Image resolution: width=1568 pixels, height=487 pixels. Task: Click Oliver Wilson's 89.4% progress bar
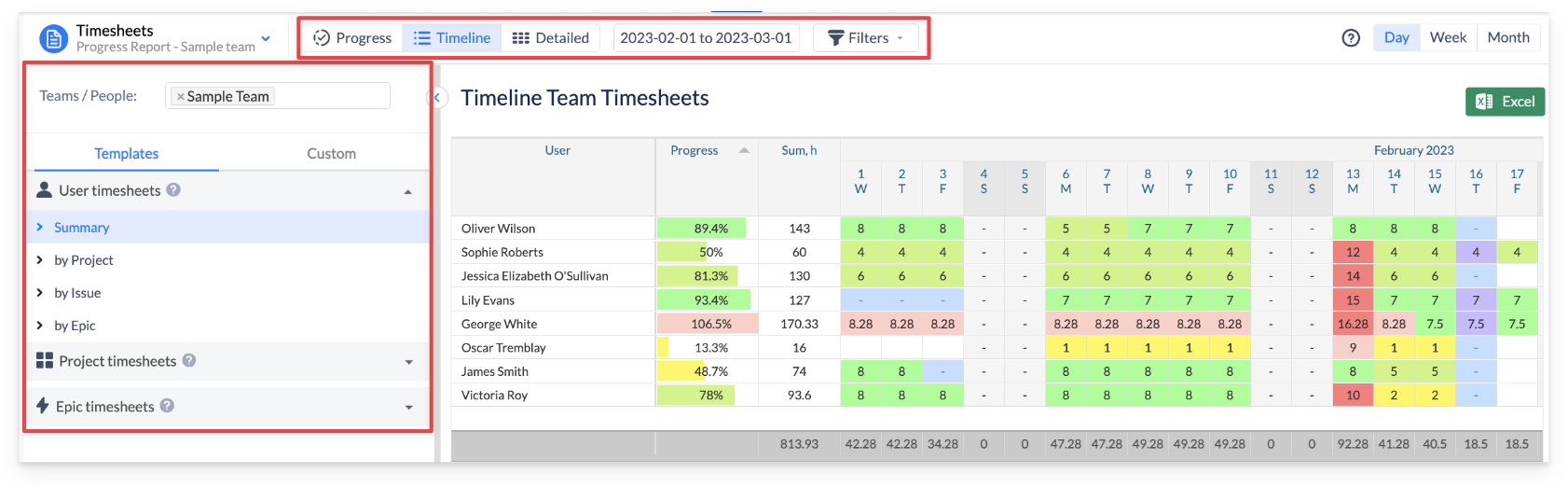pos(706,229)
